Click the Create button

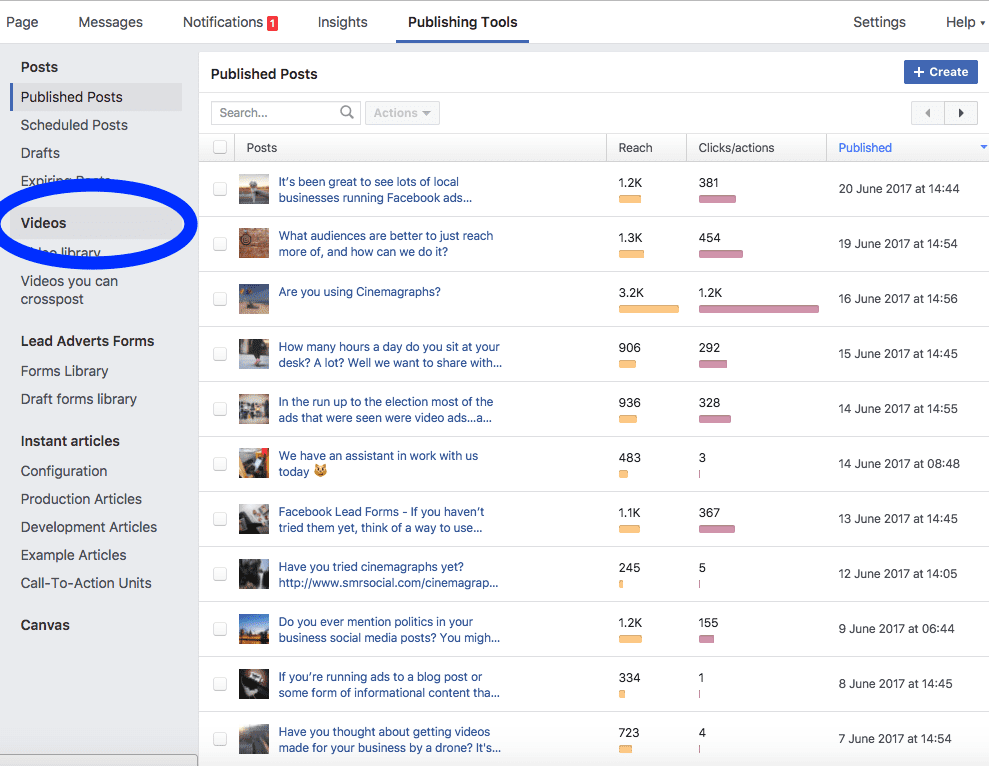[x=940, y=72]
